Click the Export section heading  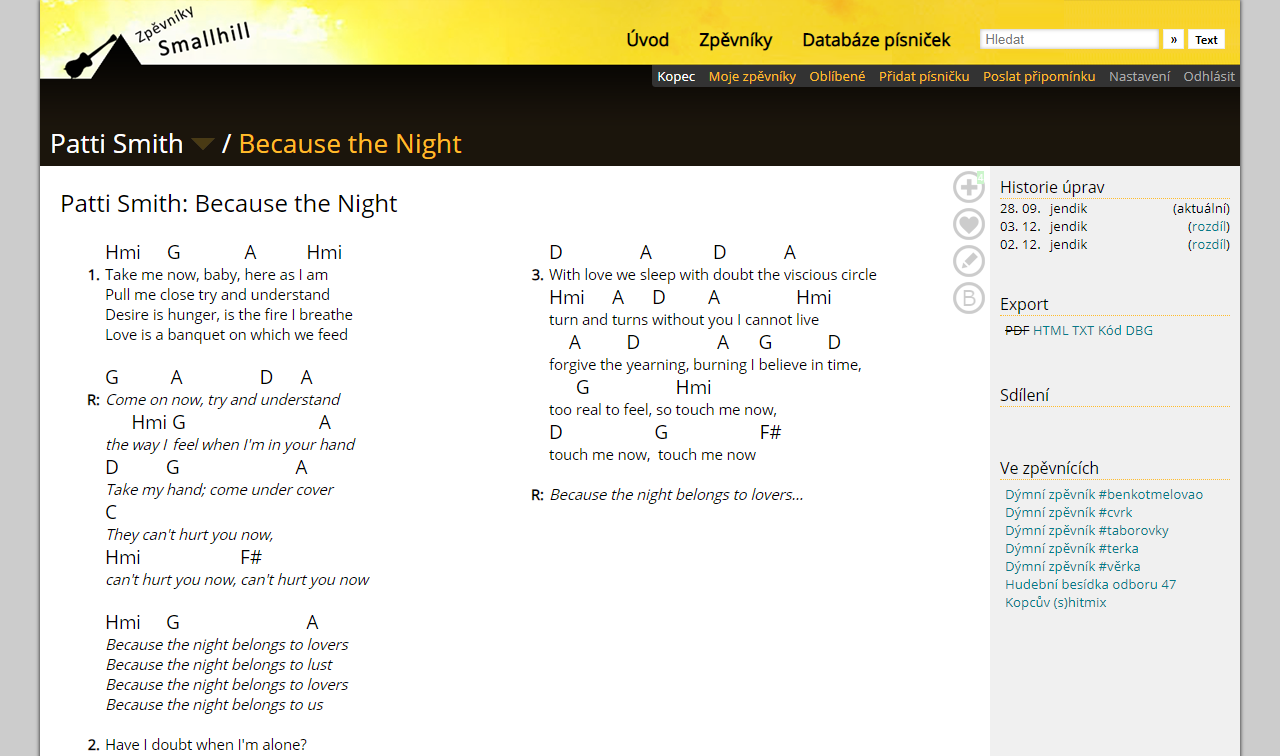tap(1024, 304)
